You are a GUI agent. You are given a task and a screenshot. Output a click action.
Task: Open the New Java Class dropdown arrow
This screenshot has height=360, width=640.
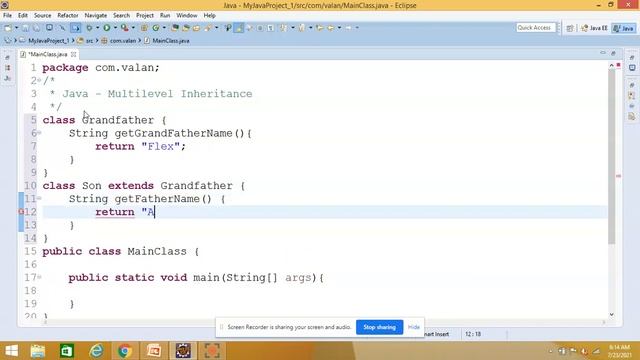164,28
